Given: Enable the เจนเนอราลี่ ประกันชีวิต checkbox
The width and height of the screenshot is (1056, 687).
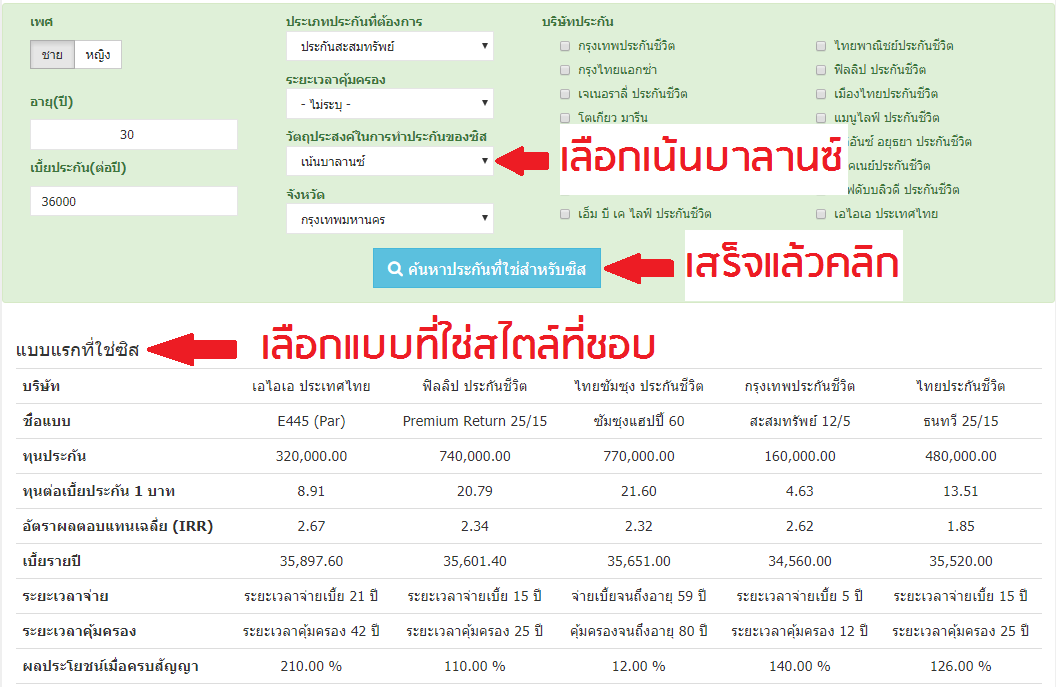Looking at the screenshot, I should click(566, 94).
